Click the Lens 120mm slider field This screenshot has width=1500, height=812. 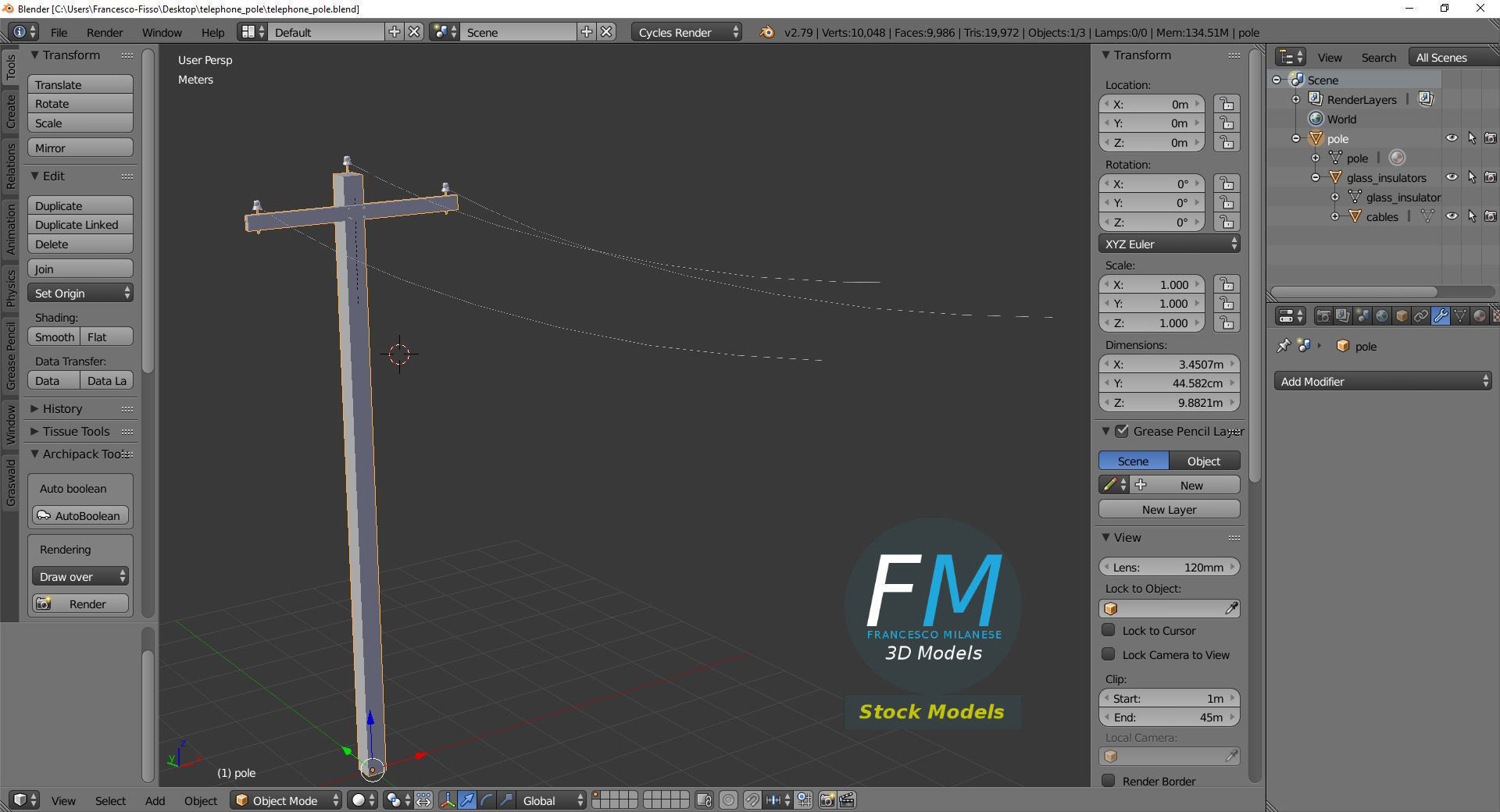click(1169, 567)
